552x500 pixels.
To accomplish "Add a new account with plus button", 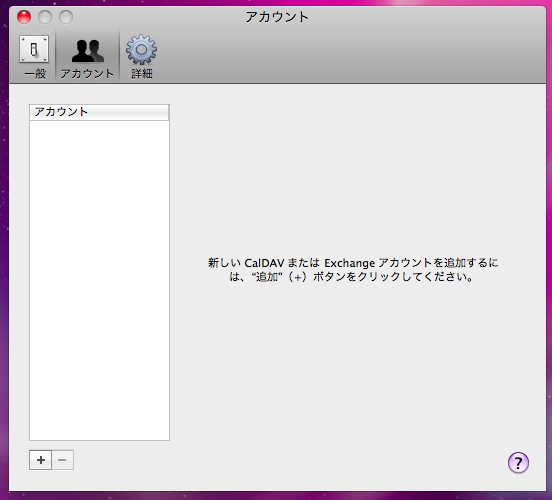I will pos(40,460).
